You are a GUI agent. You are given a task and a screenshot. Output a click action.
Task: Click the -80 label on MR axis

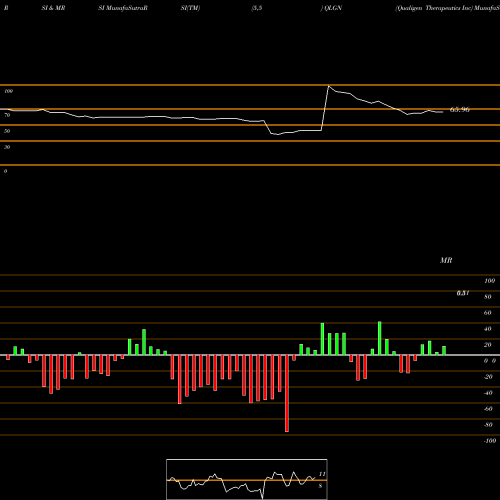pyautogui.click(x=488, y=425)
